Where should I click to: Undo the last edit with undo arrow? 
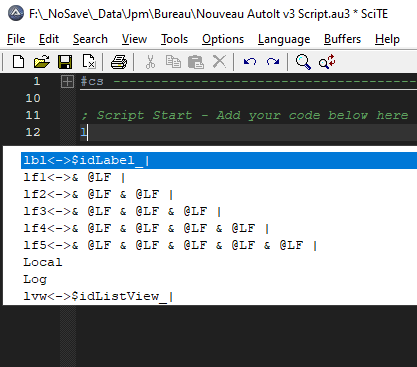pyautogui.click(x=250, y=62)
